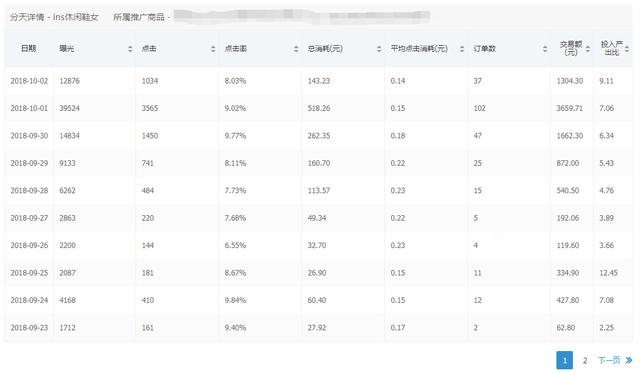Click transaction amount 3659.71
The width and height of the screenshot is (640, 373).
[570, 108]
